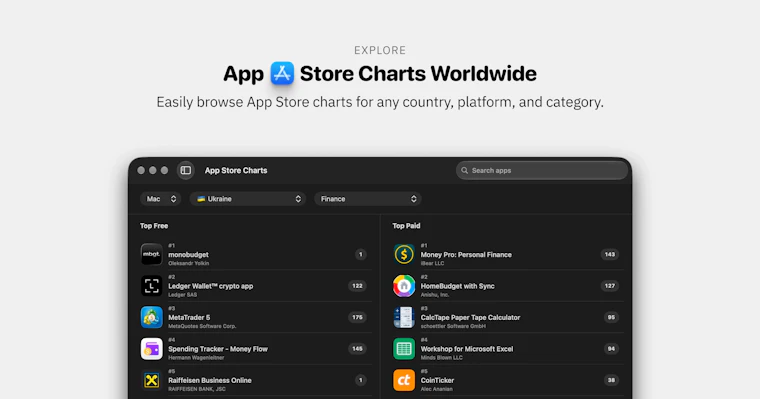The height and width of the screenshot is (399, 760).
Task: Open the HomeBudget with Sync icon
Action: tap(404, 286)
